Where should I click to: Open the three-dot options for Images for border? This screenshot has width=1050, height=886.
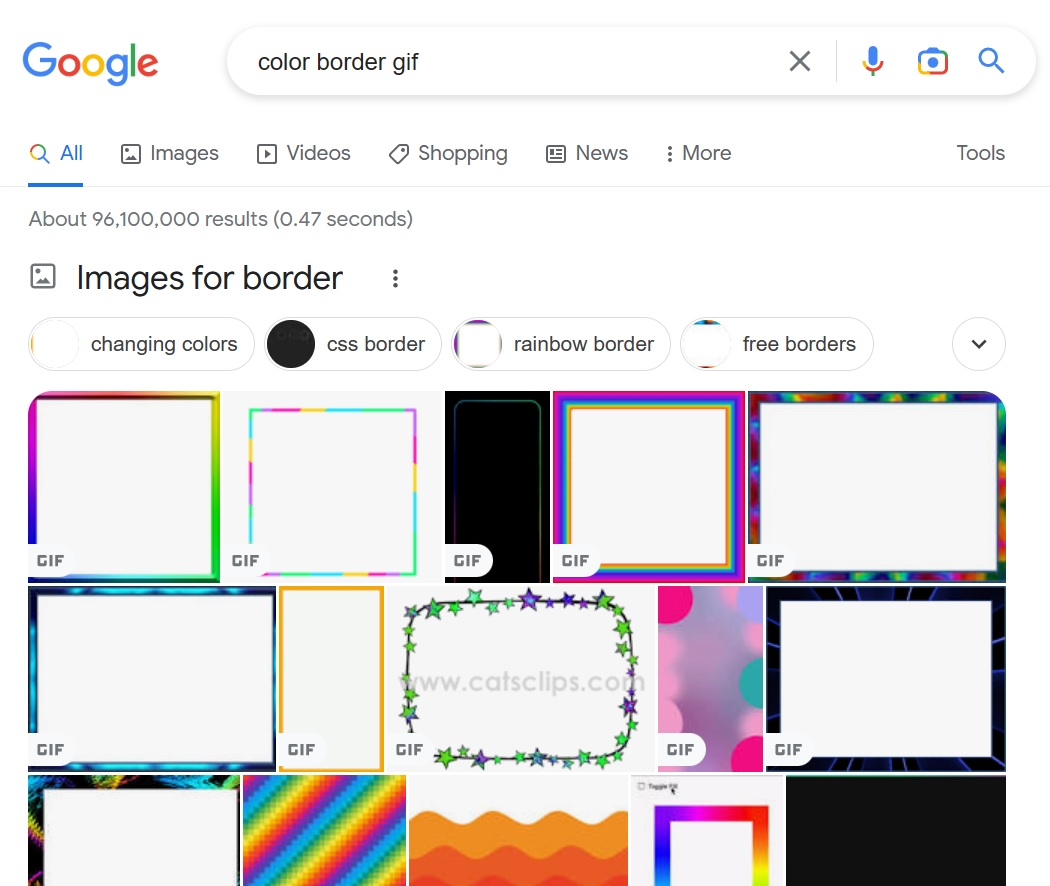coord(395,279)
